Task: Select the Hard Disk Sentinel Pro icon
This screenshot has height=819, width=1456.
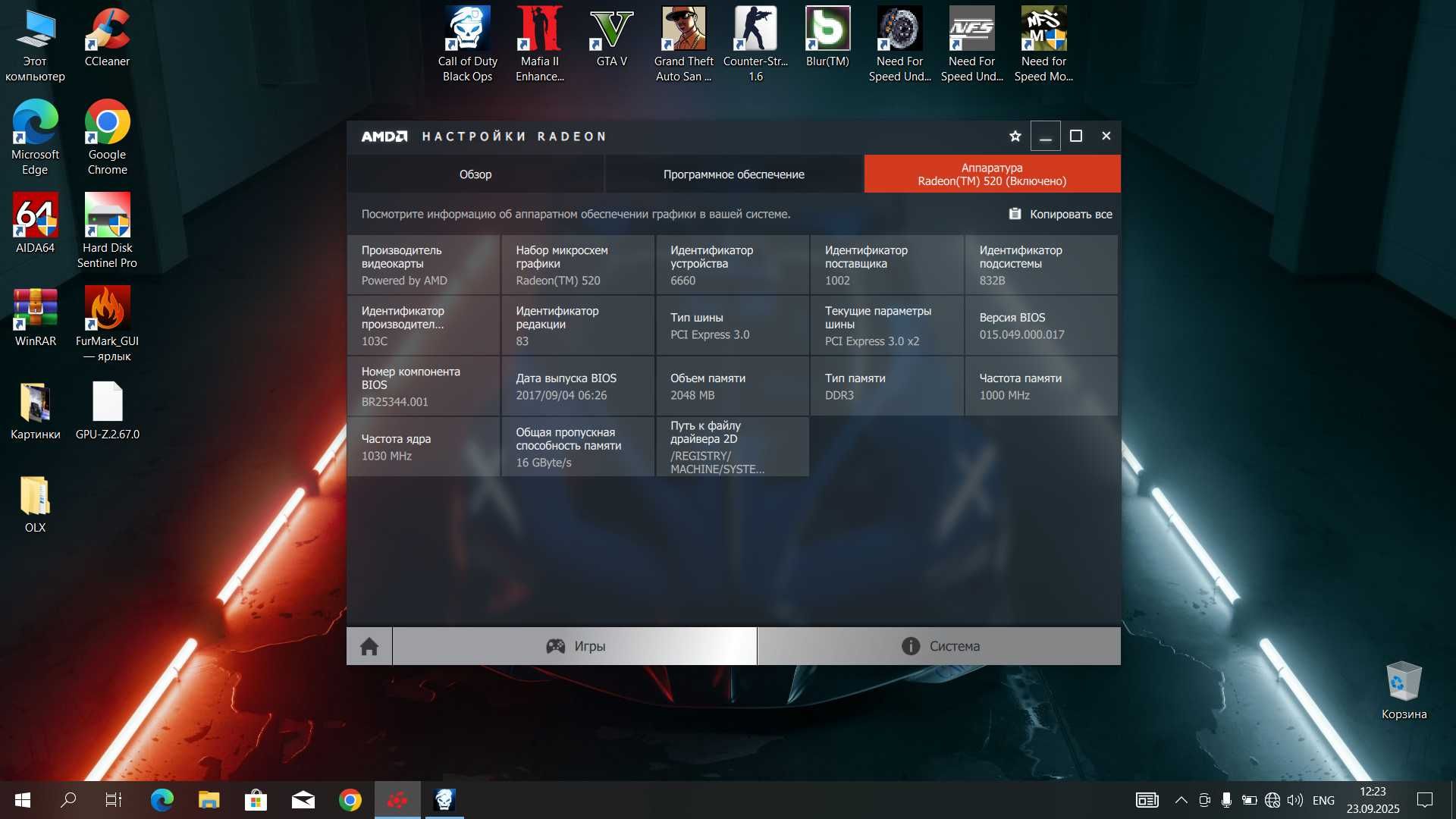Action: 107,231
